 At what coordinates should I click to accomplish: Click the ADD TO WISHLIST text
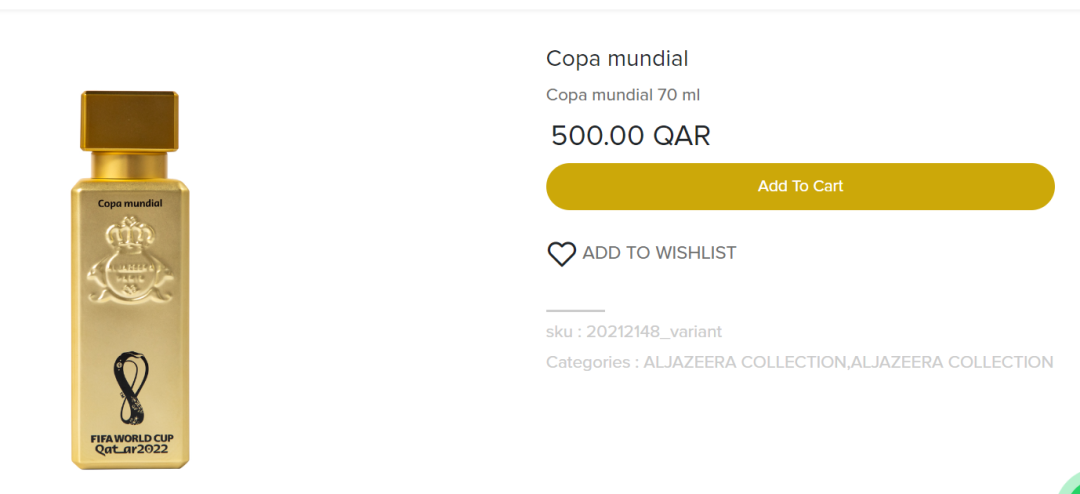pos(659,253)
